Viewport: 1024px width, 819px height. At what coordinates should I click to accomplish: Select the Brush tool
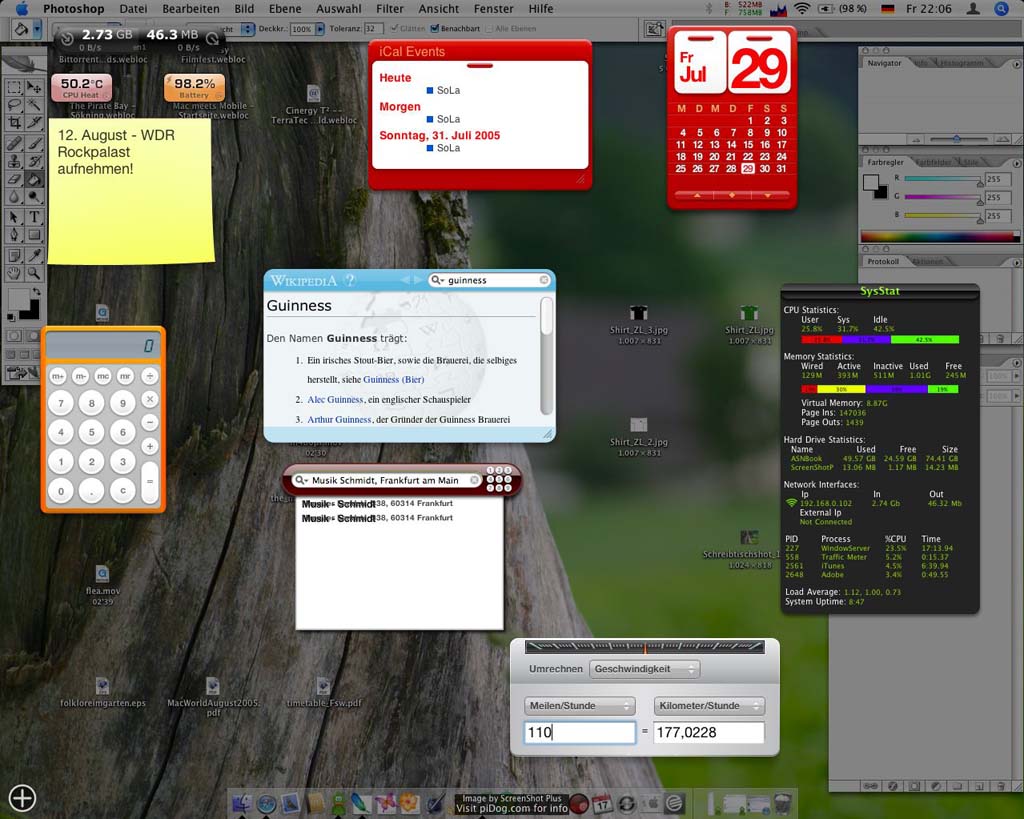coord(34,143)
